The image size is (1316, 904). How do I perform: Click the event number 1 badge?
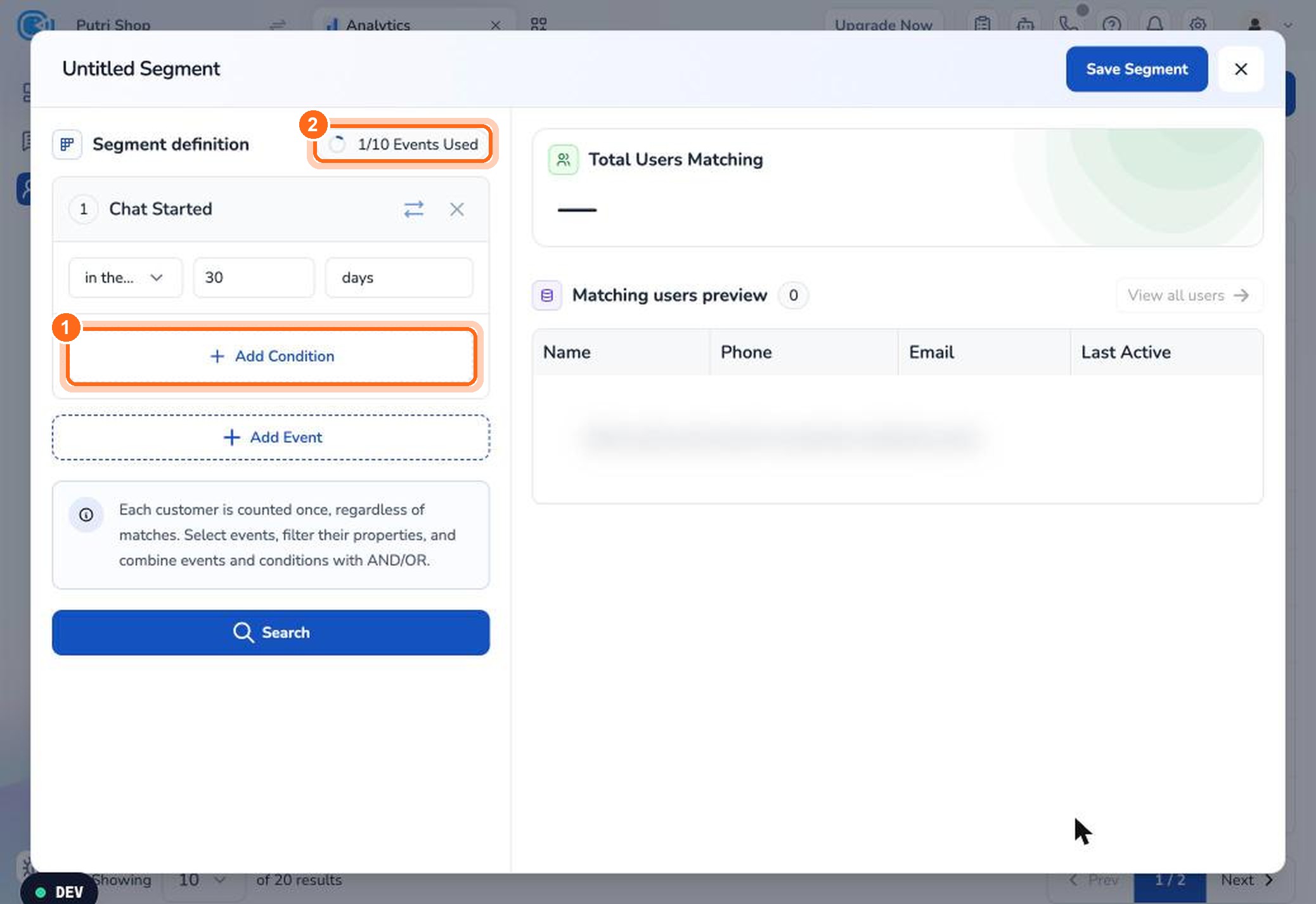click(x=83, y=209)
